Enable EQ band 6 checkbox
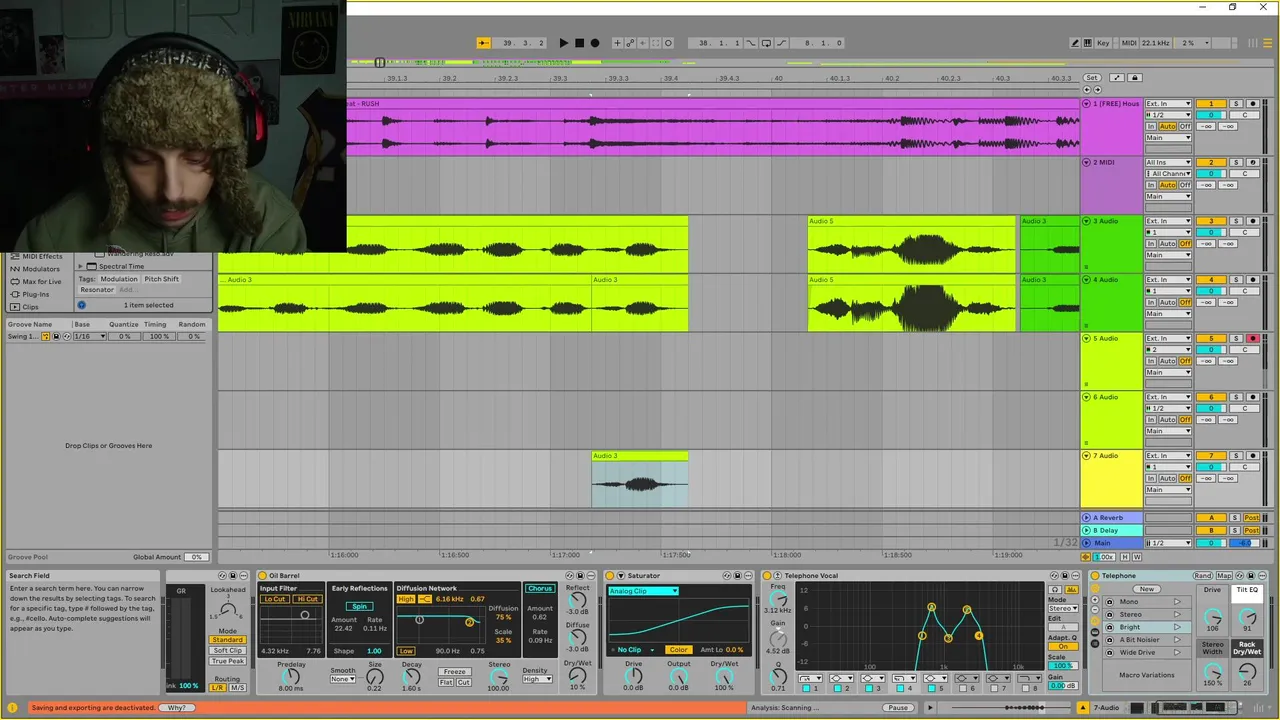The height and width of the screenshot is (720, 1280). tap(962, 688)
